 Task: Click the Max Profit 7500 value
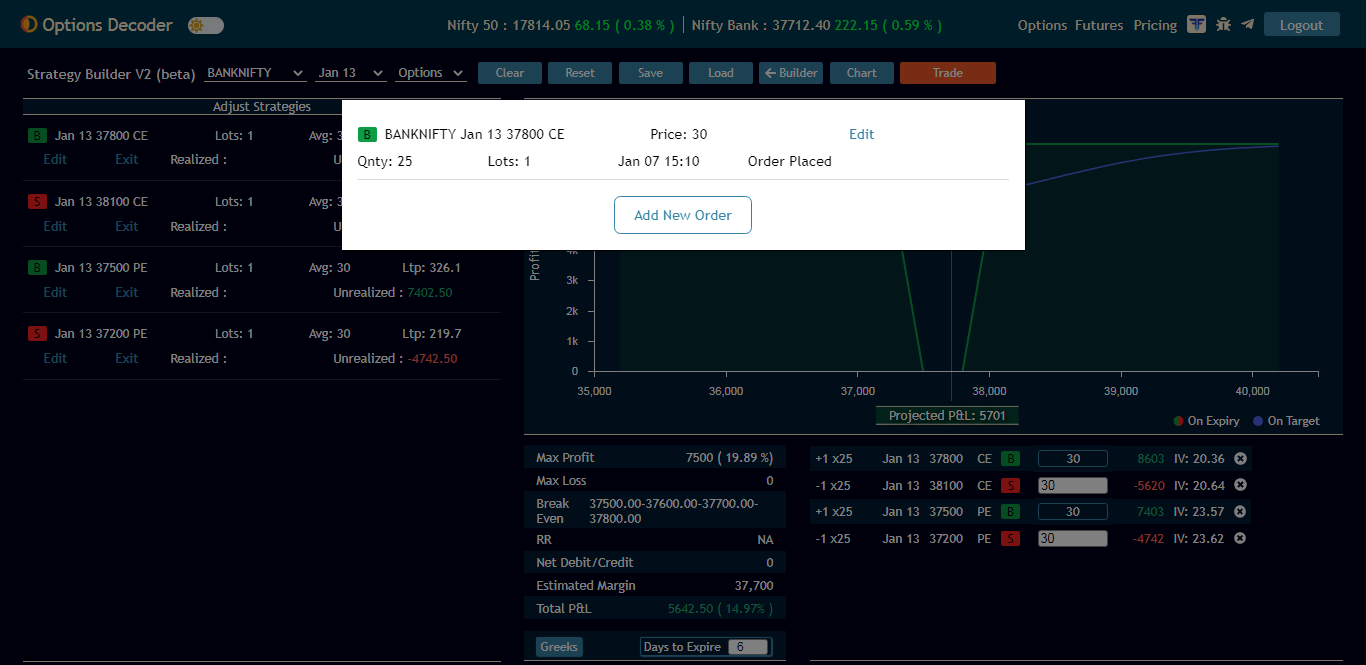click(x=729, y=458)
